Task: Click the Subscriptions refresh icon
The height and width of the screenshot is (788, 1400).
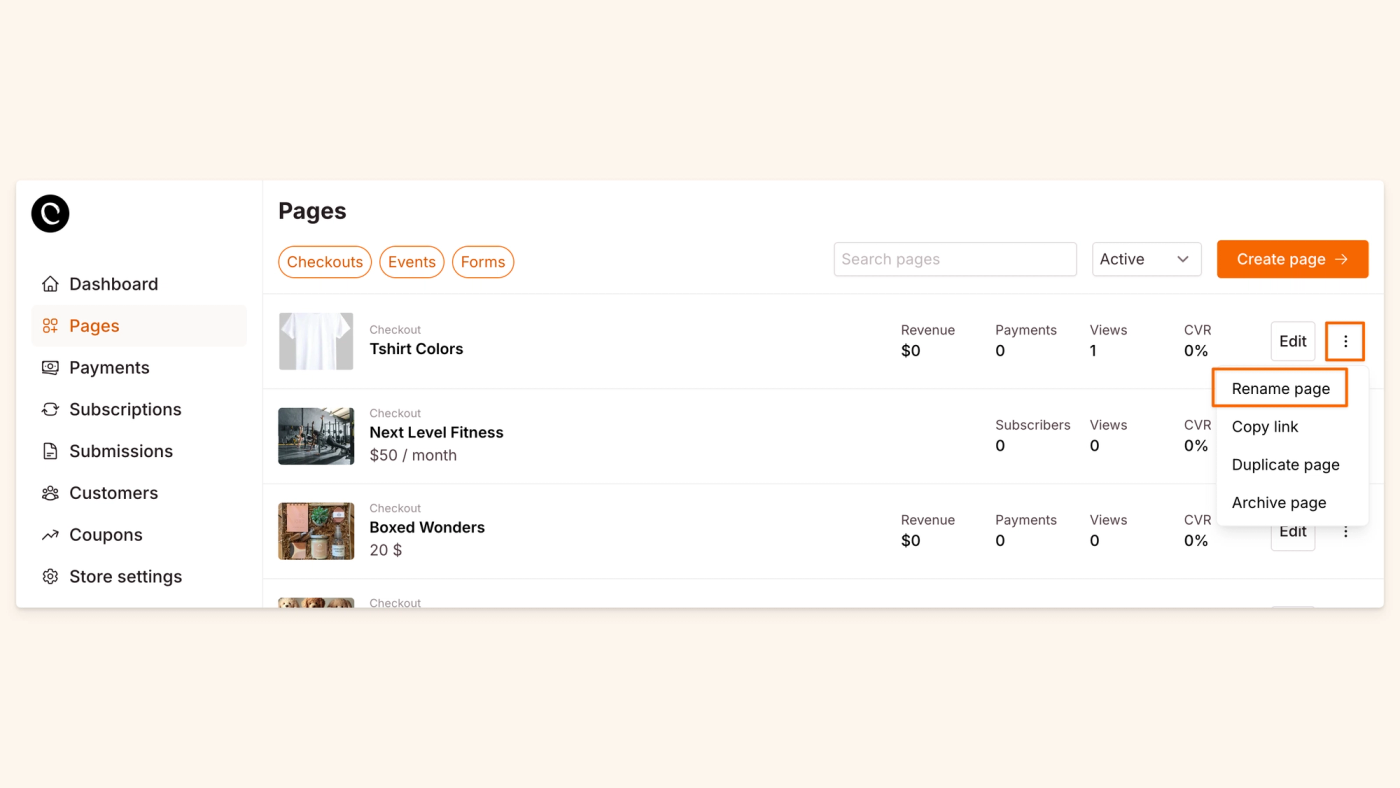Action: (50, 410)
